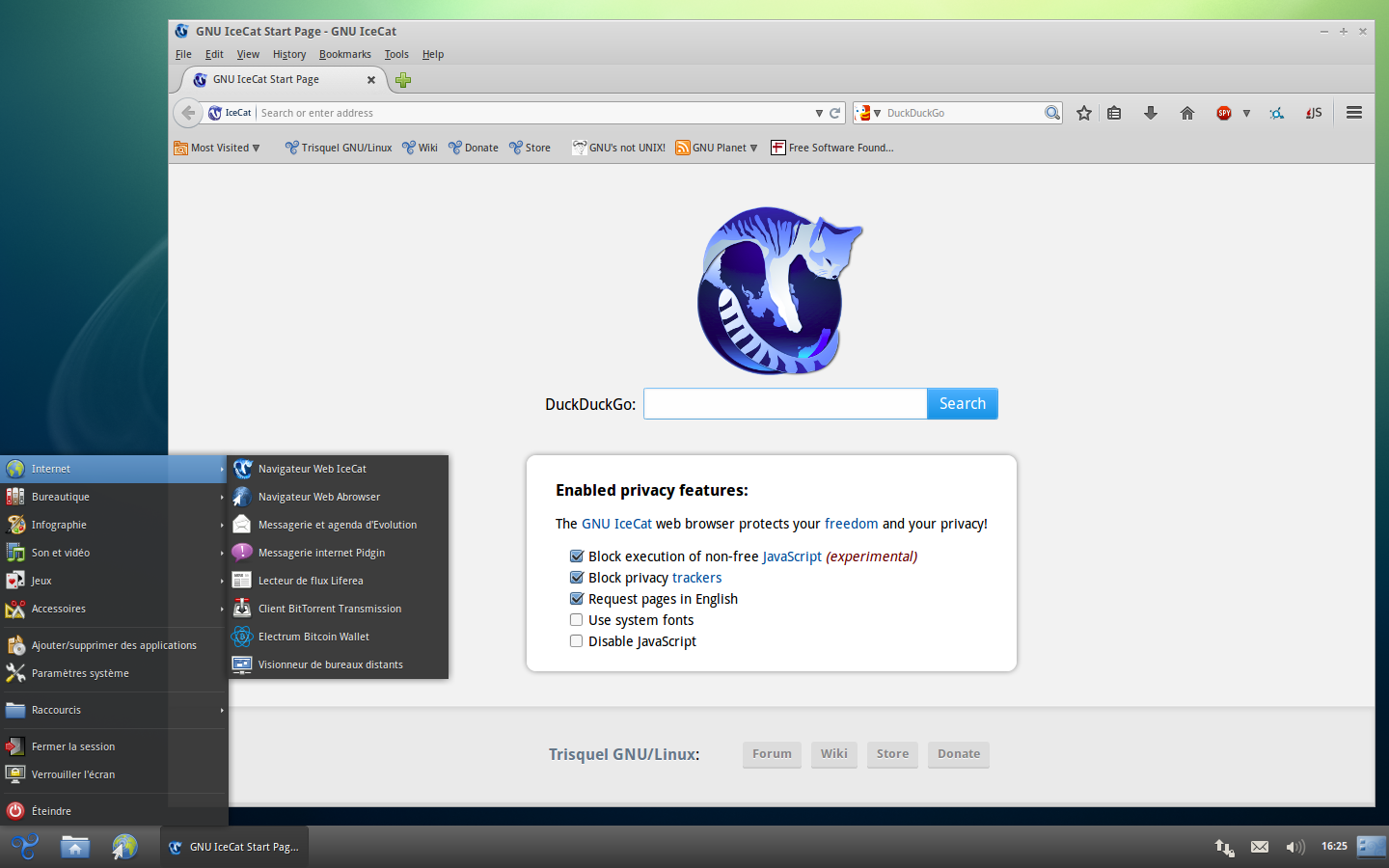Launch Client BitTorrent Transmission
This screenshot has height=868, width=1389.
point(339,609)
